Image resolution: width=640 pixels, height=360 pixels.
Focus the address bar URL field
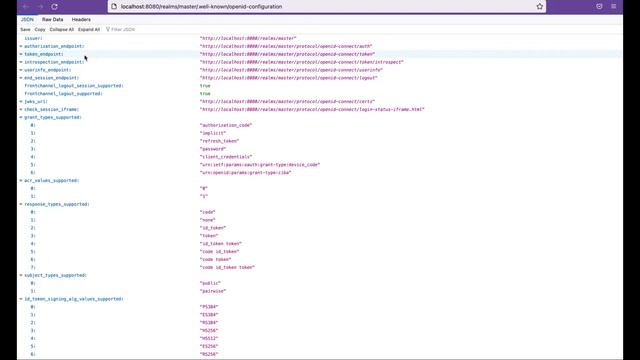coord(327,7)
